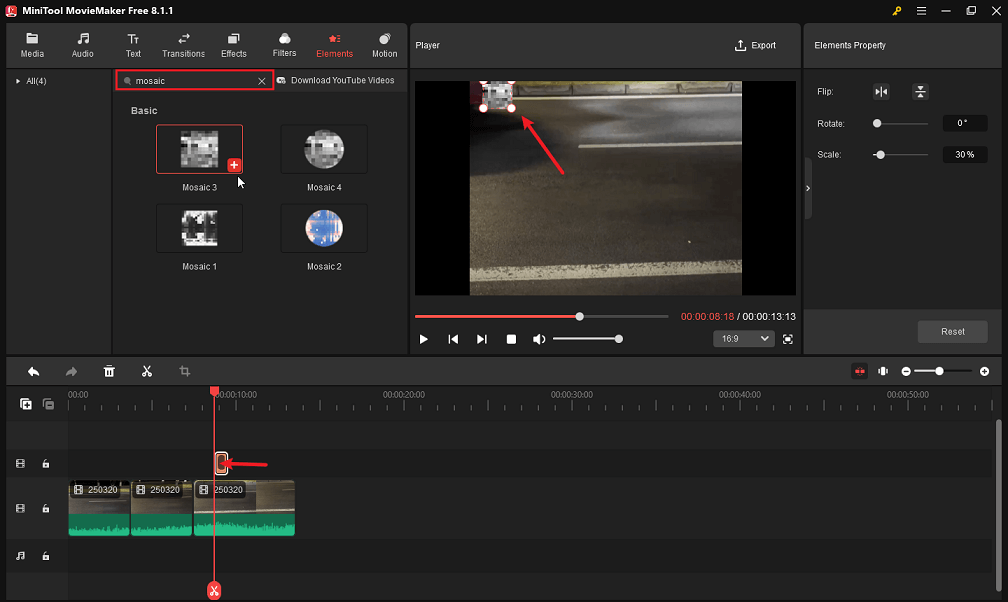
Task: Toggle the timeline snapping icon
Action: pyautogui.click(x=860, y=371)
